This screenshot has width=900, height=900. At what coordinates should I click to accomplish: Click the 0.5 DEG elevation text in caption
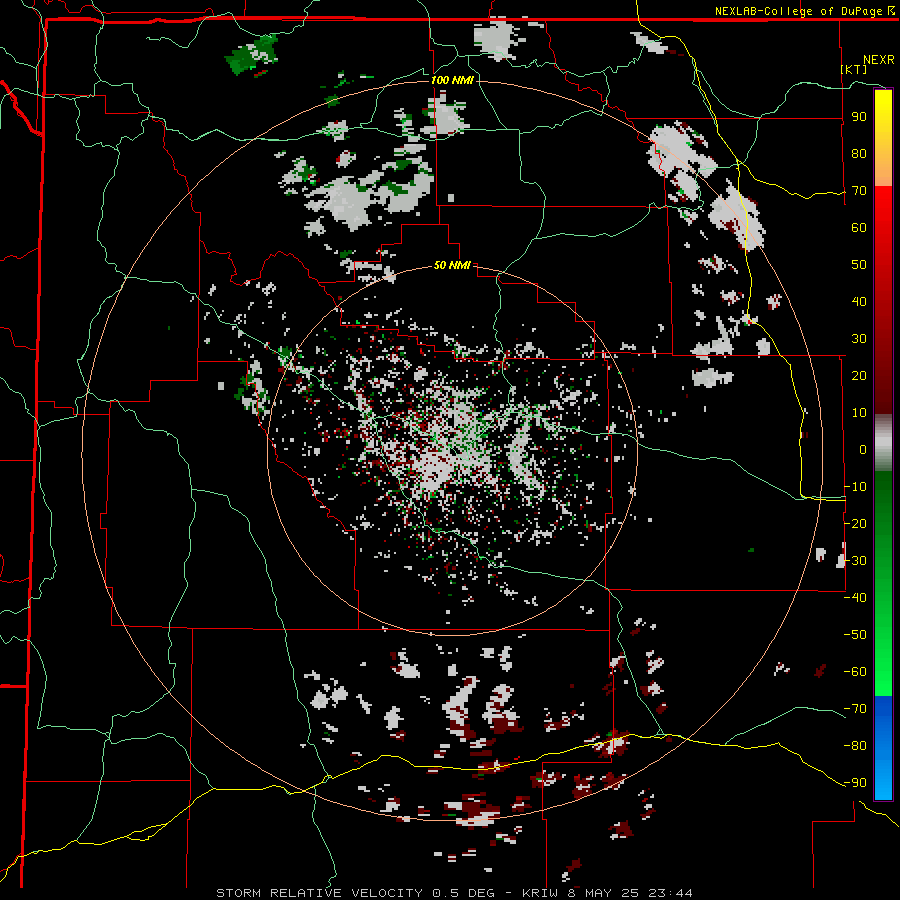pyautogui.click(x=461, y=893)
